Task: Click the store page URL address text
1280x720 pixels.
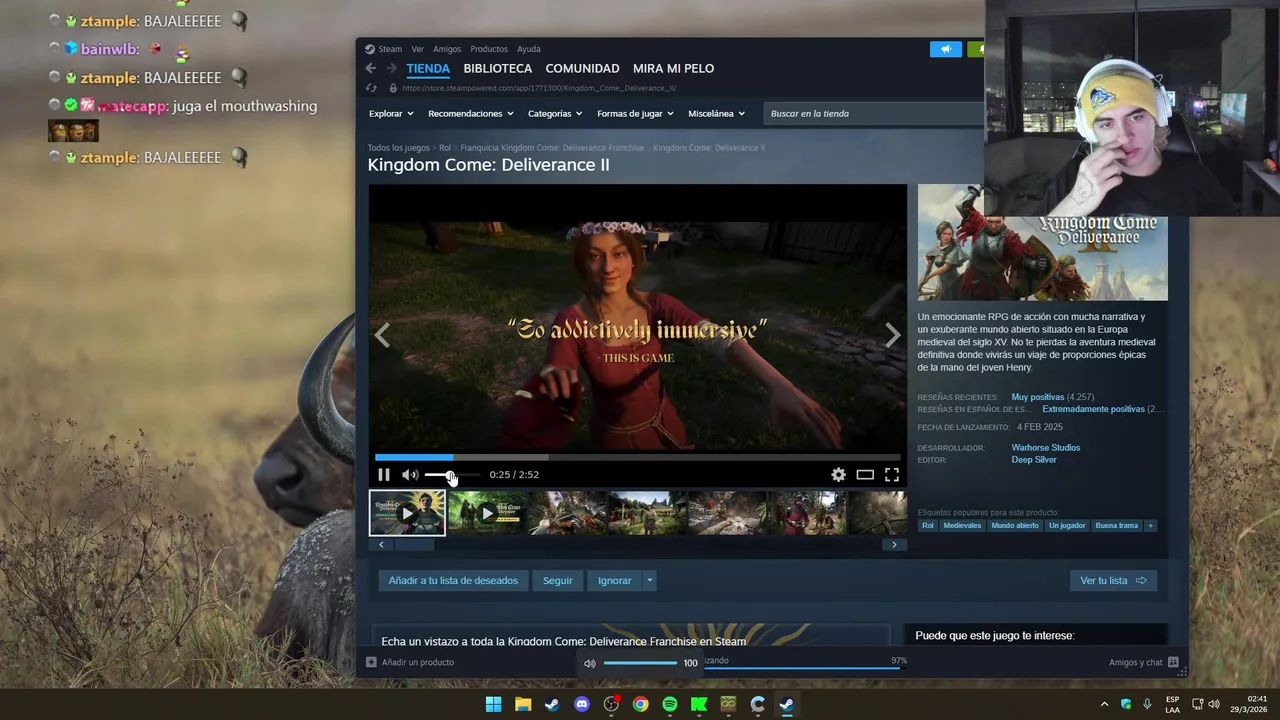Action: 539,88
